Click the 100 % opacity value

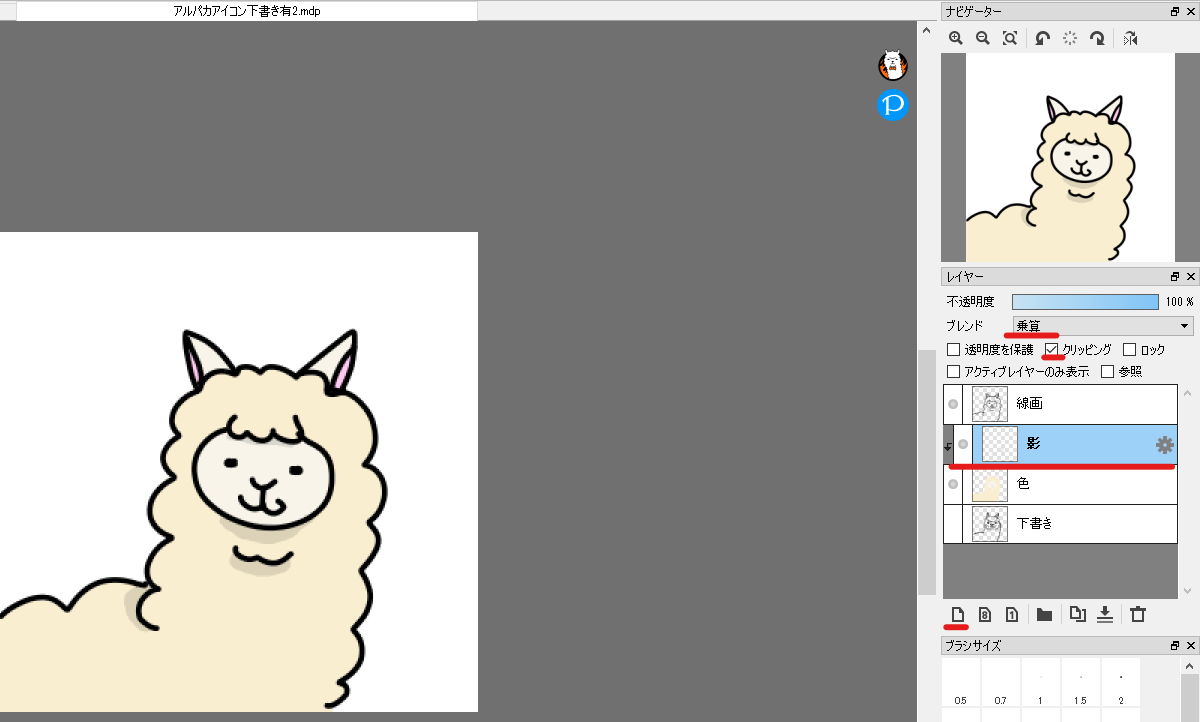coord(1179,302)
